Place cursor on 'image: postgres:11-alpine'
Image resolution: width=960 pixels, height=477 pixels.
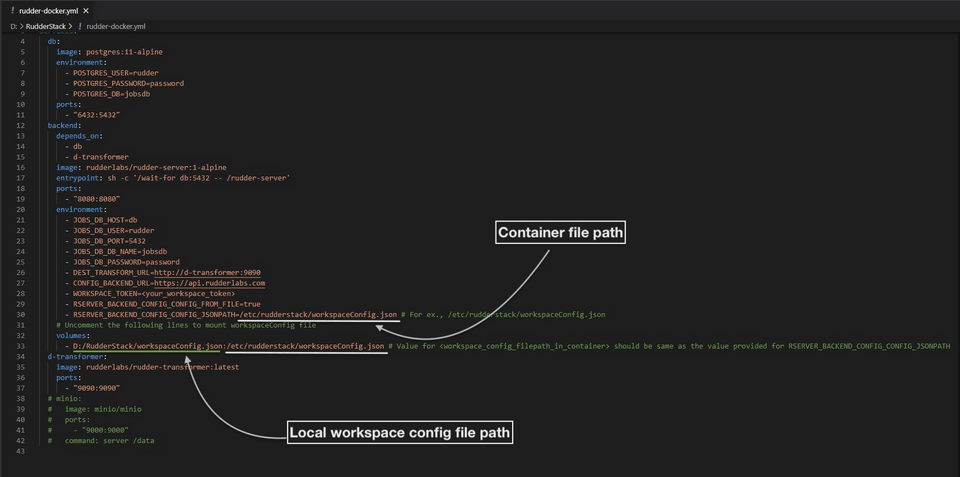coord(110,52)
